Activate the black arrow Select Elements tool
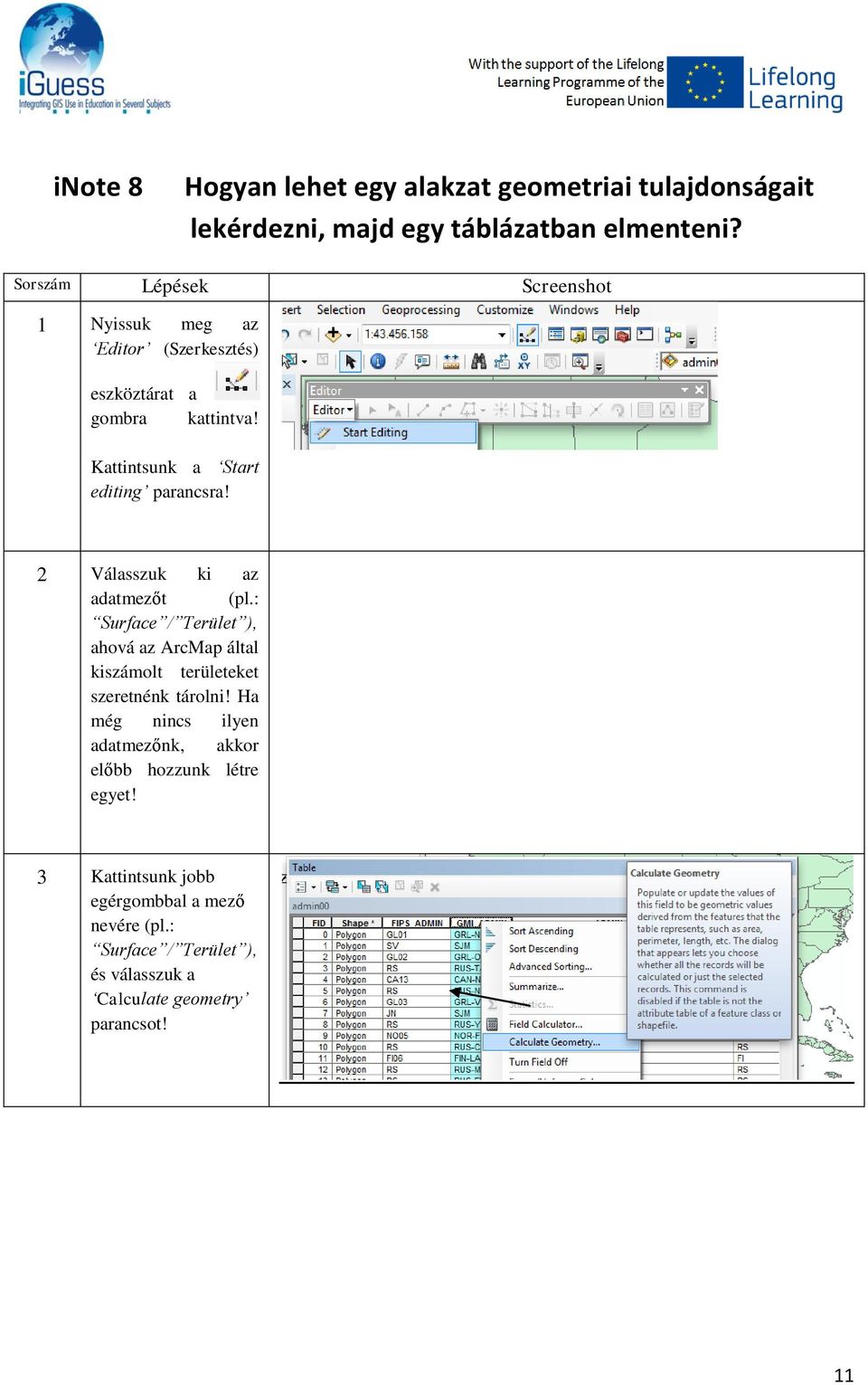The width and height of the screenshot is (868, 1385). [351, 362]
